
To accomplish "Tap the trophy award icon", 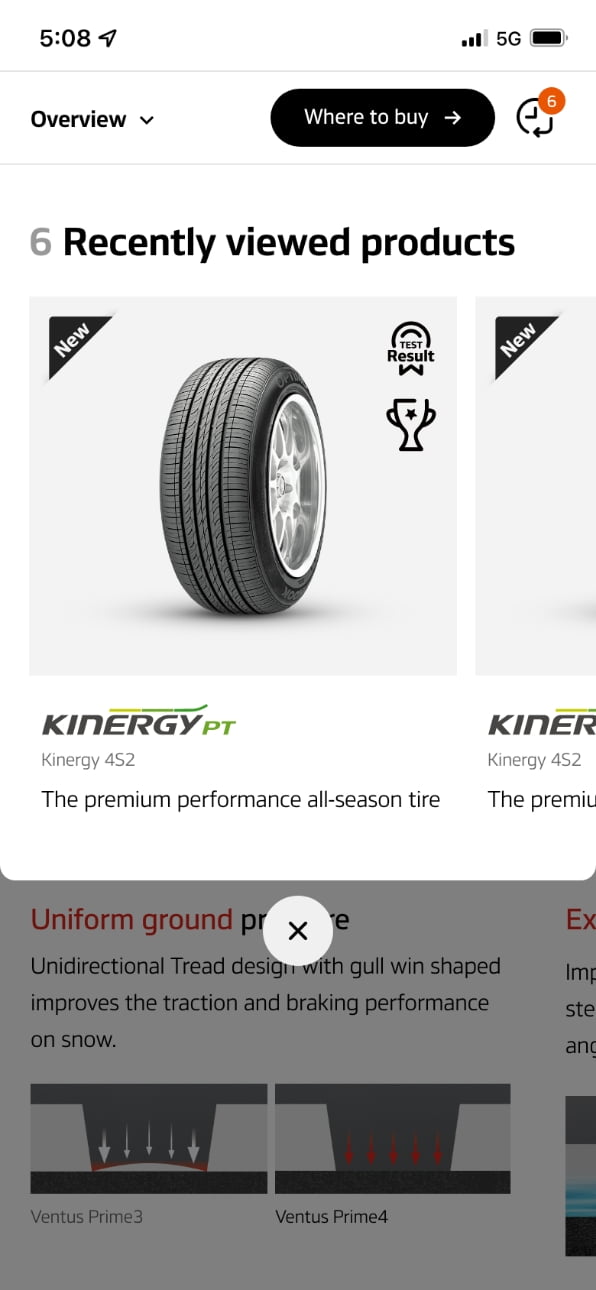I will 411,425.
